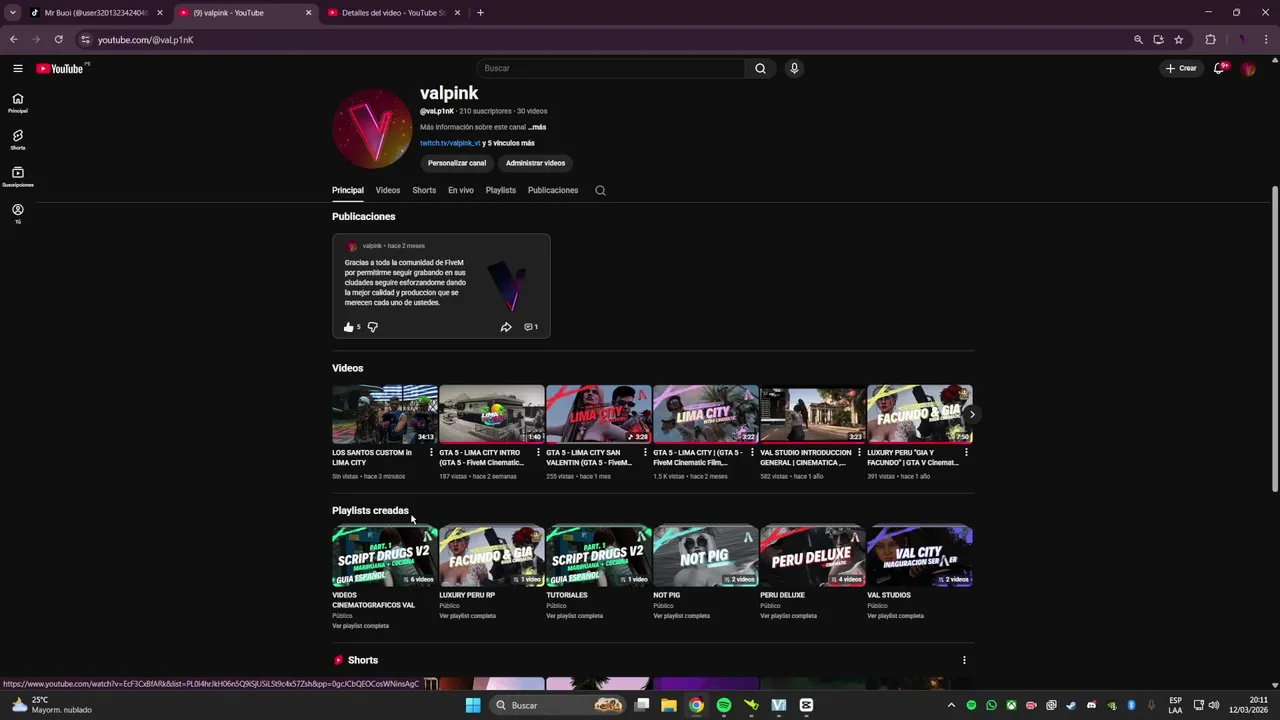Open Shorts section three-dot menu
The width and height of the screenshot is (1280, 720).
point(964,660)
